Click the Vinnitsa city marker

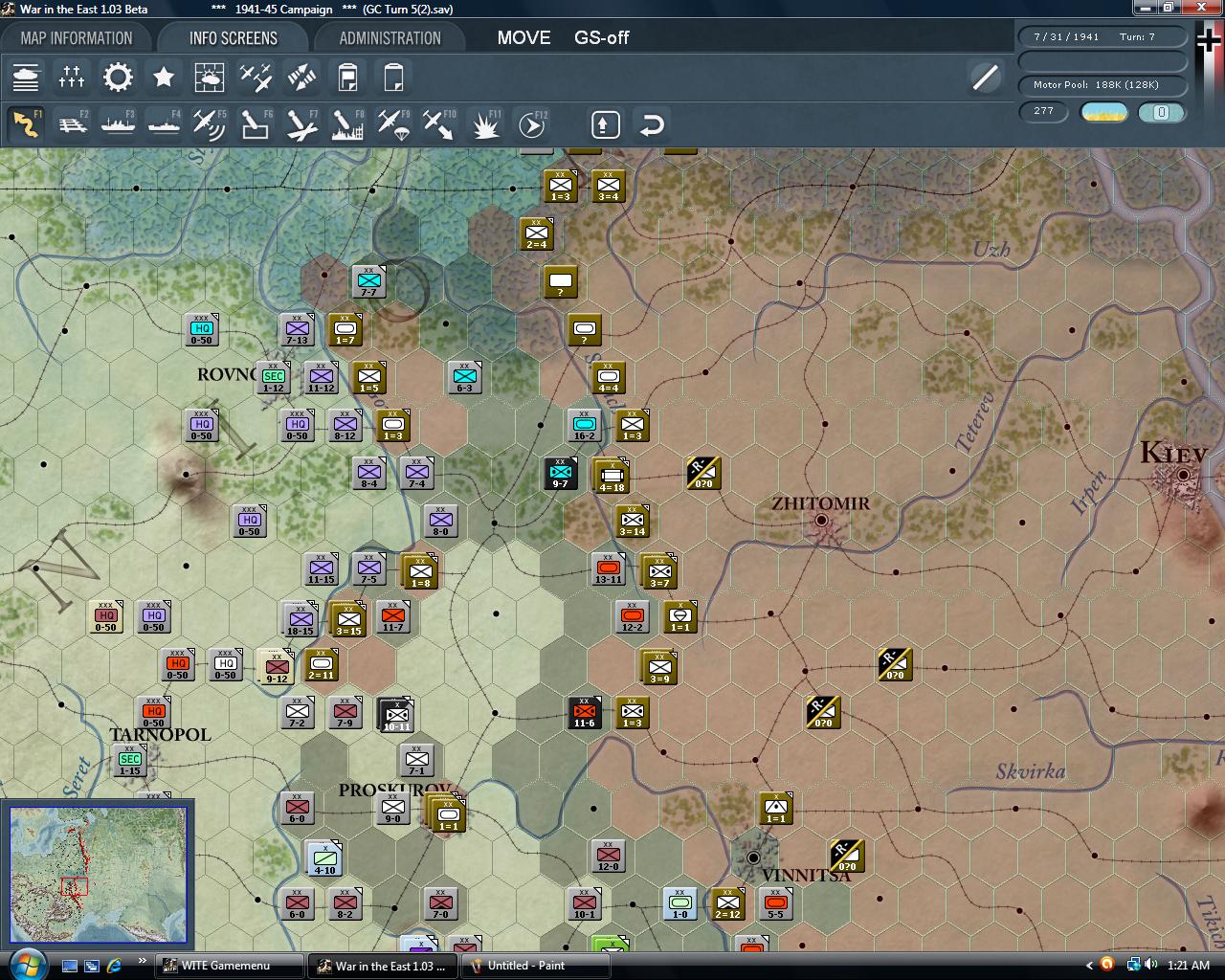click(x=753, y=857)
